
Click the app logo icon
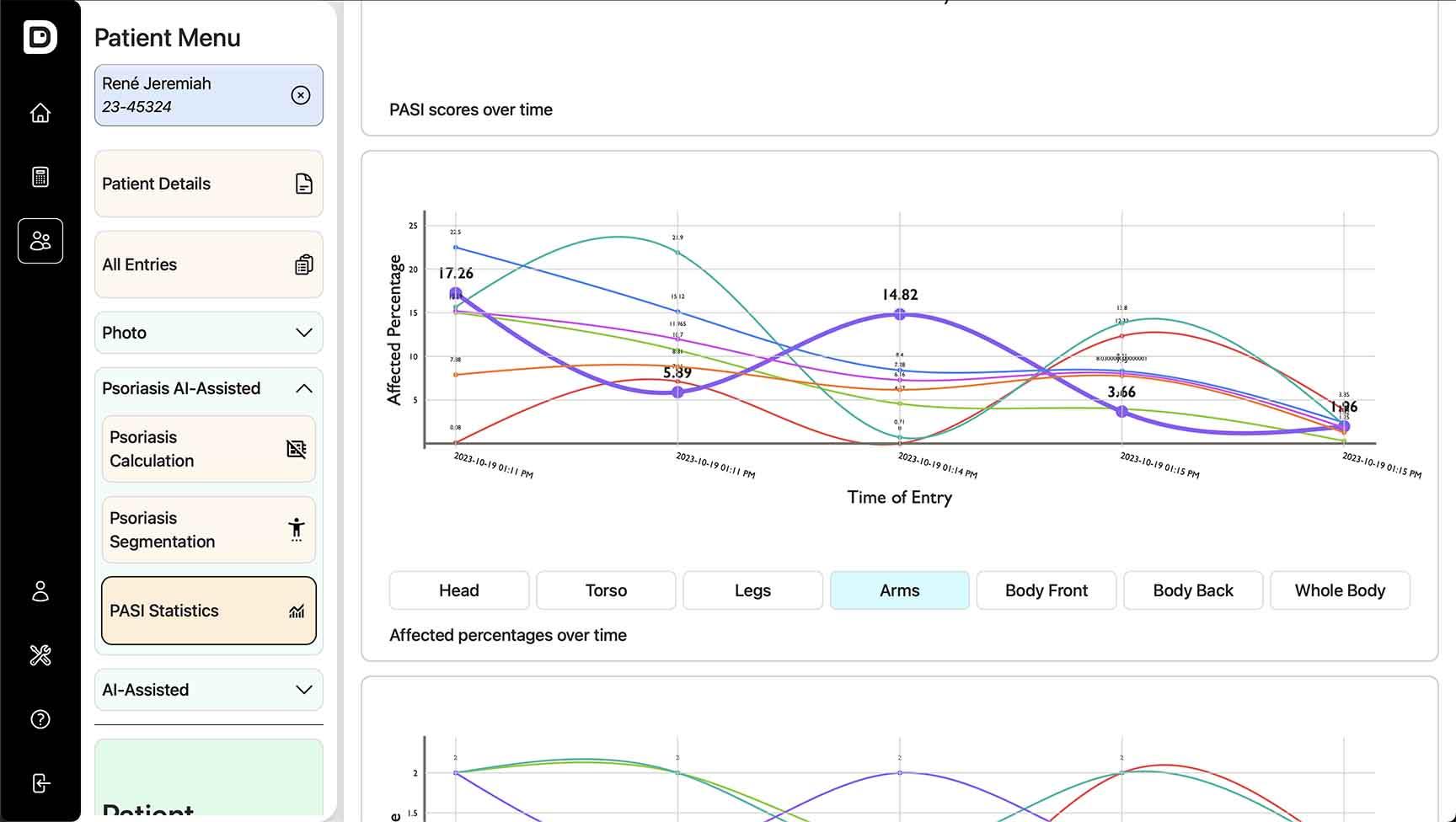pos(40,37)
